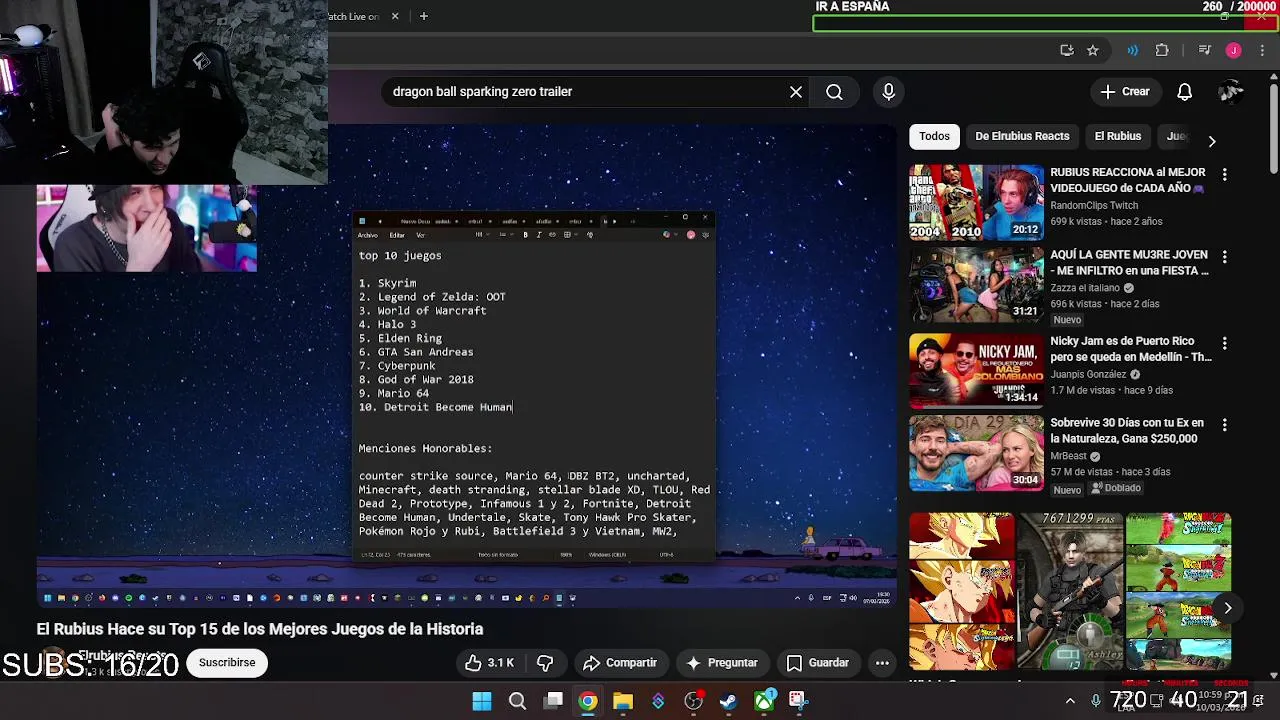1280x720 pixels.
Task: Open Task View on the taskbar
Action: 553,701
